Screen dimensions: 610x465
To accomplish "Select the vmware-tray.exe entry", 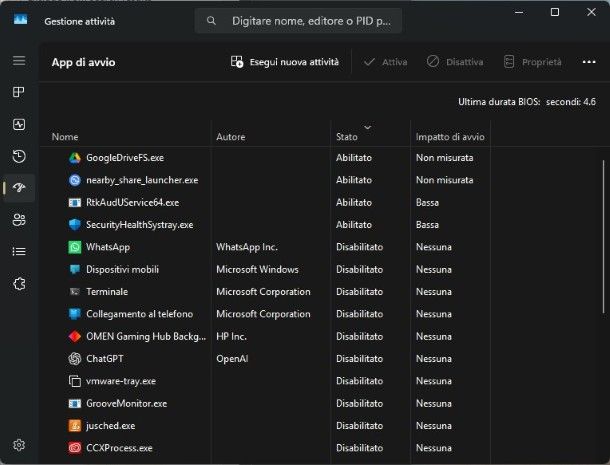I will pos(121,381).
